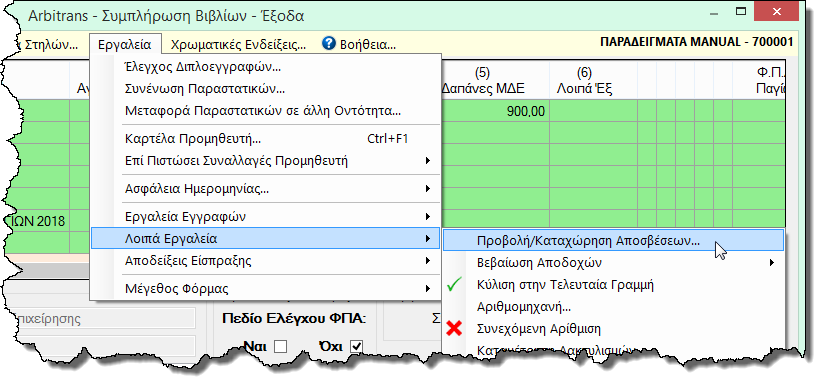Maximize the Arbitrans window
The width and height of the screenshot is (814, 377).
click(x=741, y=10)
